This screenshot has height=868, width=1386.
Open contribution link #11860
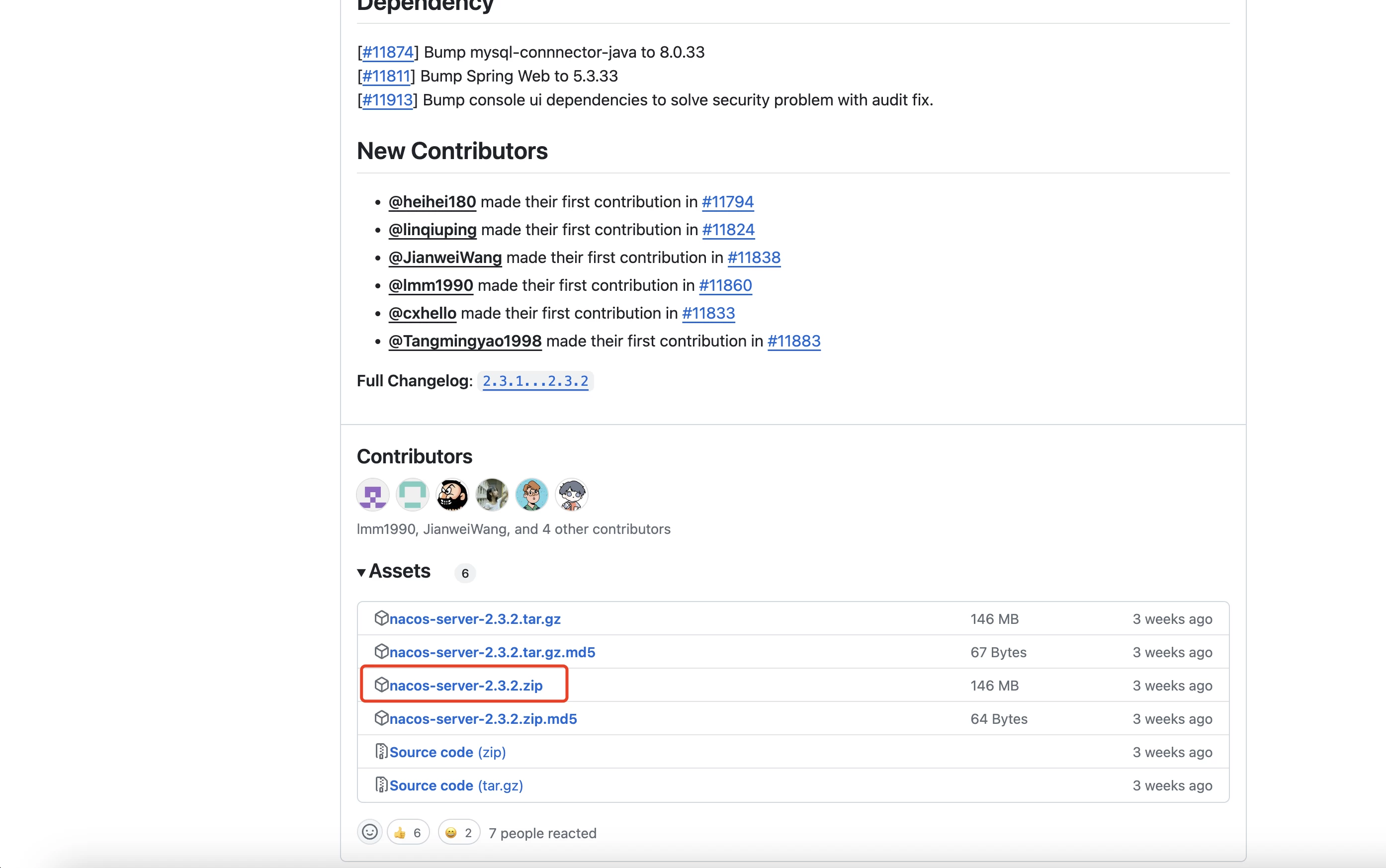(x=725, y=285)
